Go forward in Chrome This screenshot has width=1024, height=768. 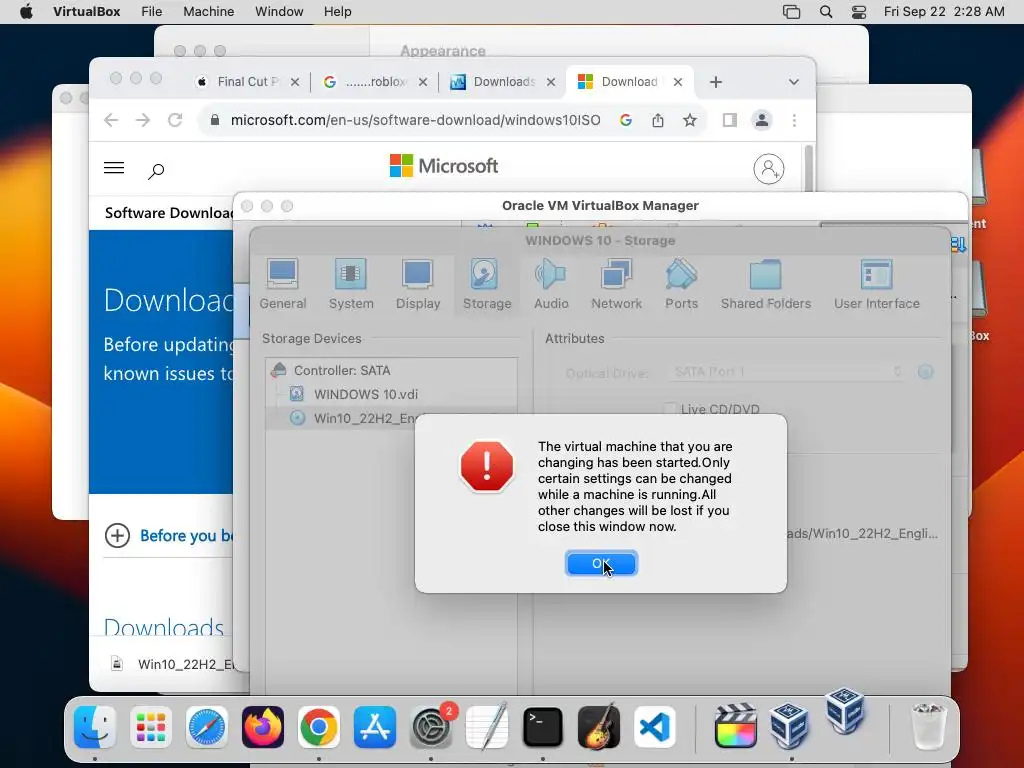pos(143,120)
